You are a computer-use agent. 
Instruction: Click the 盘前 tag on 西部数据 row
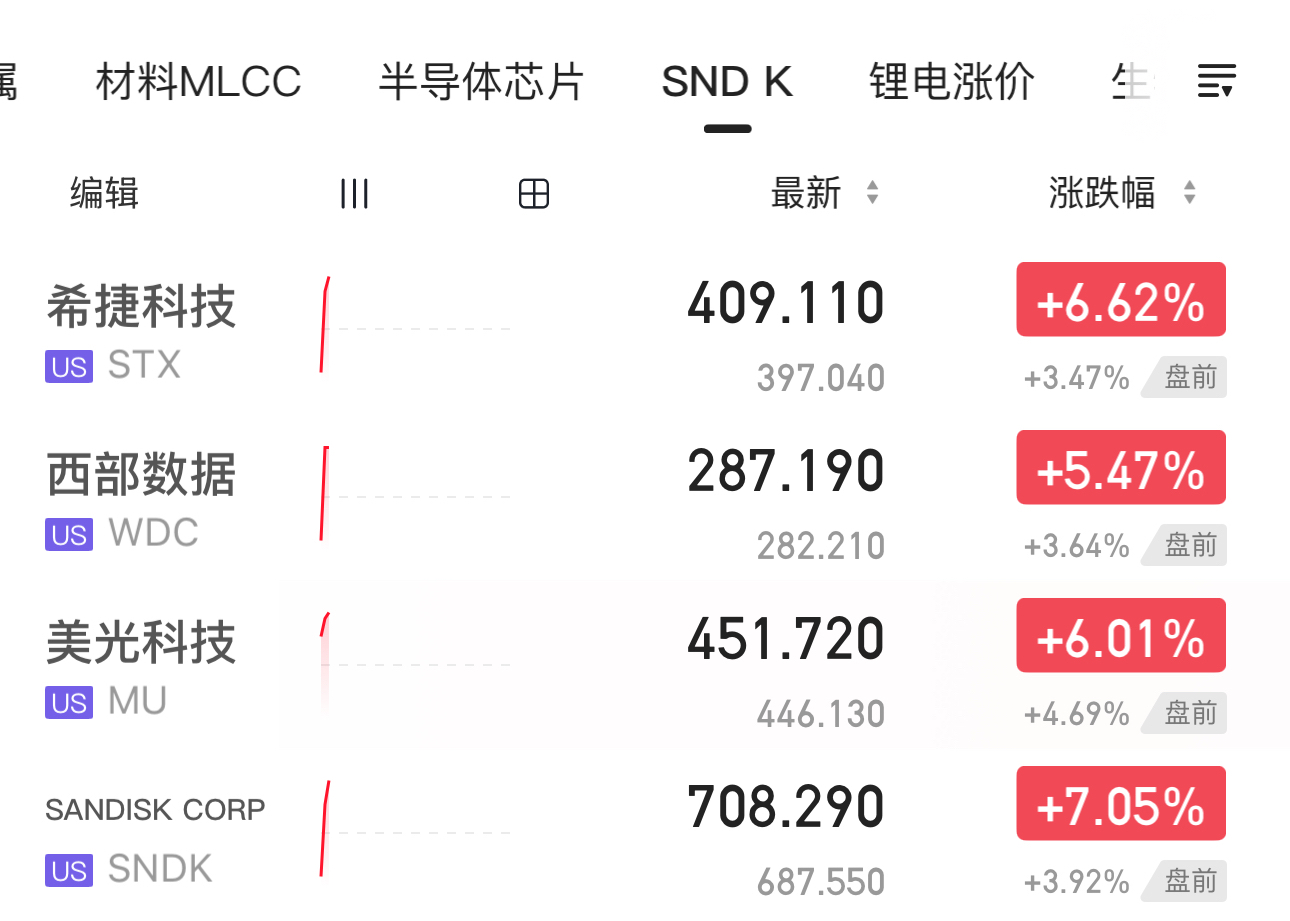coord(1189,545)
